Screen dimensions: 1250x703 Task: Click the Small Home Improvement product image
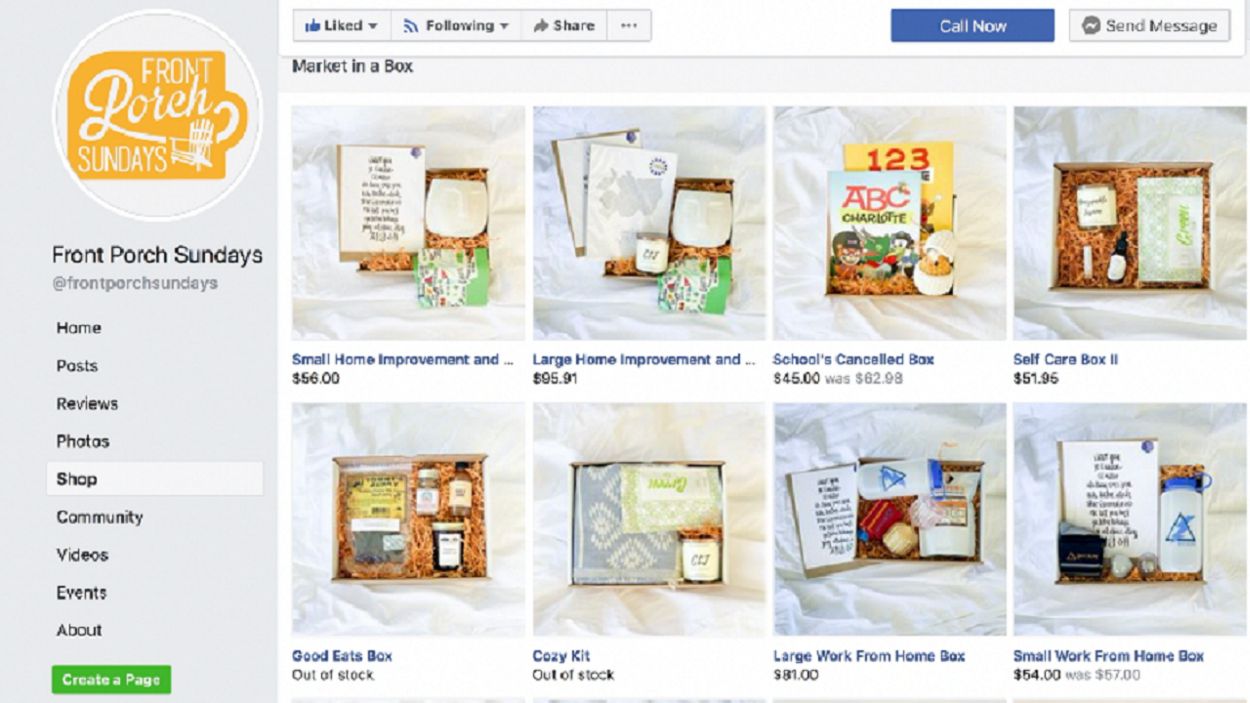point(408,223)
